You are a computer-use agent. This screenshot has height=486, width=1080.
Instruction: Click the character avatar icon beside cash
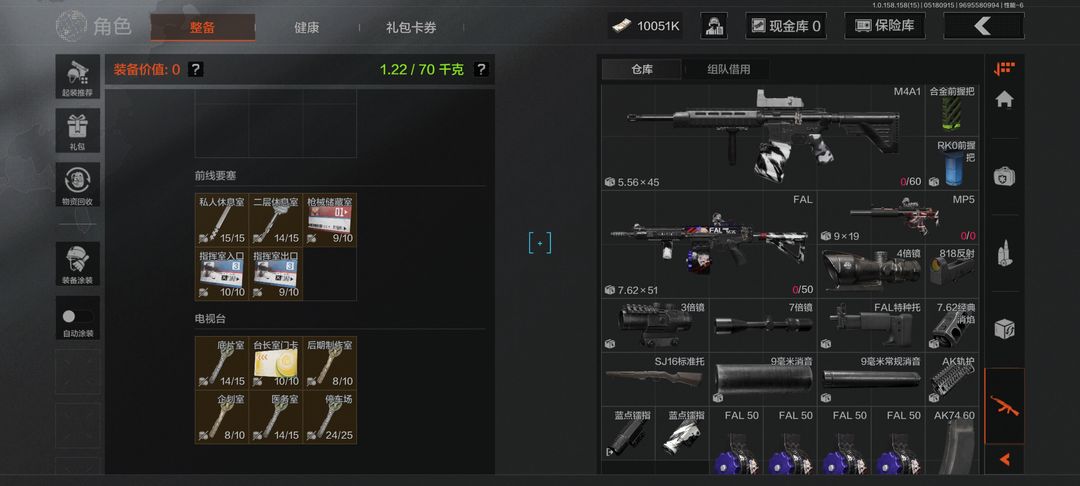pyautogui.click(x=714, y=26)
